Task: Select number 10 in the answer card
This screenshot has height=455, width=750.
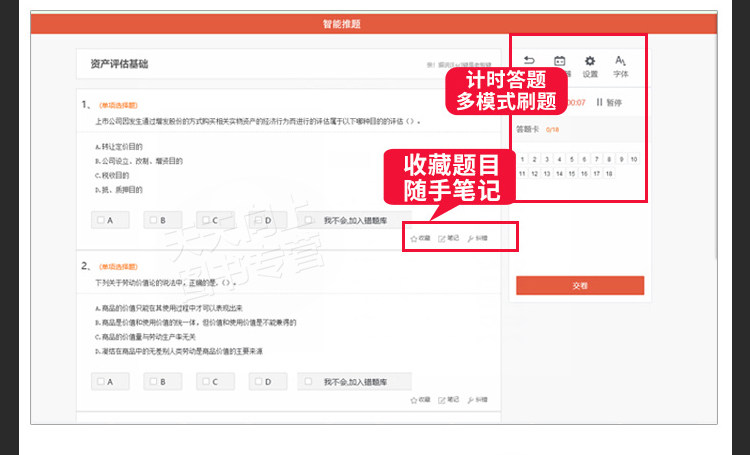Action: tap(634, 159)
